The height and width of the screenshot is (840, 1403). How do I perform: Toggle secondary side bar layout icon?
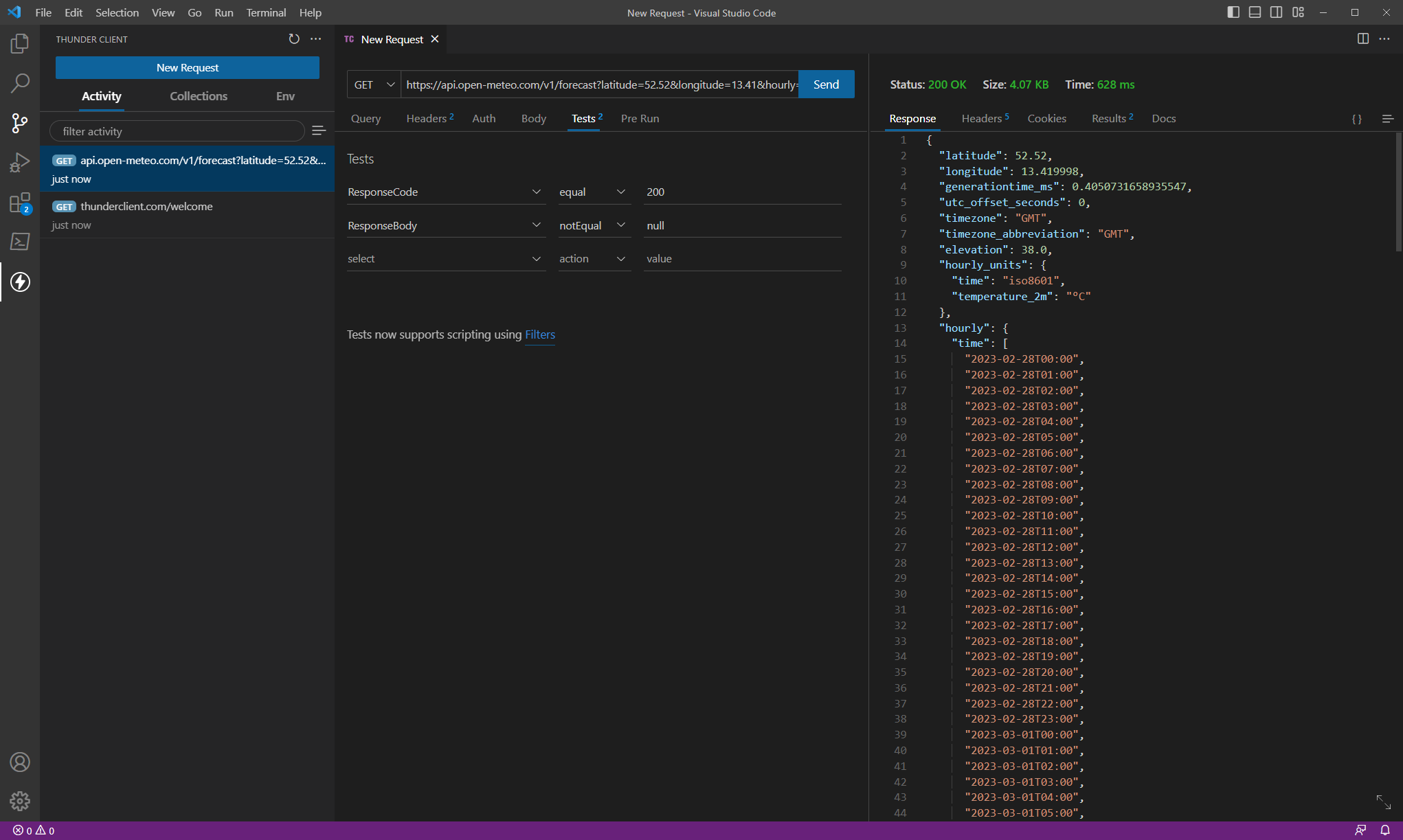1276,12
